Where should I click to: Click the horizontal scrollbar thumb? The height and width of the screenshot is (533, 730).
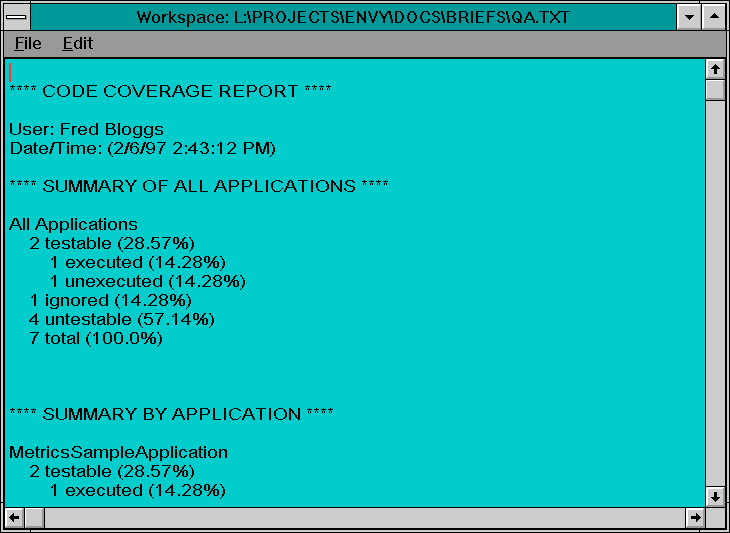click(x=34, y=517)
